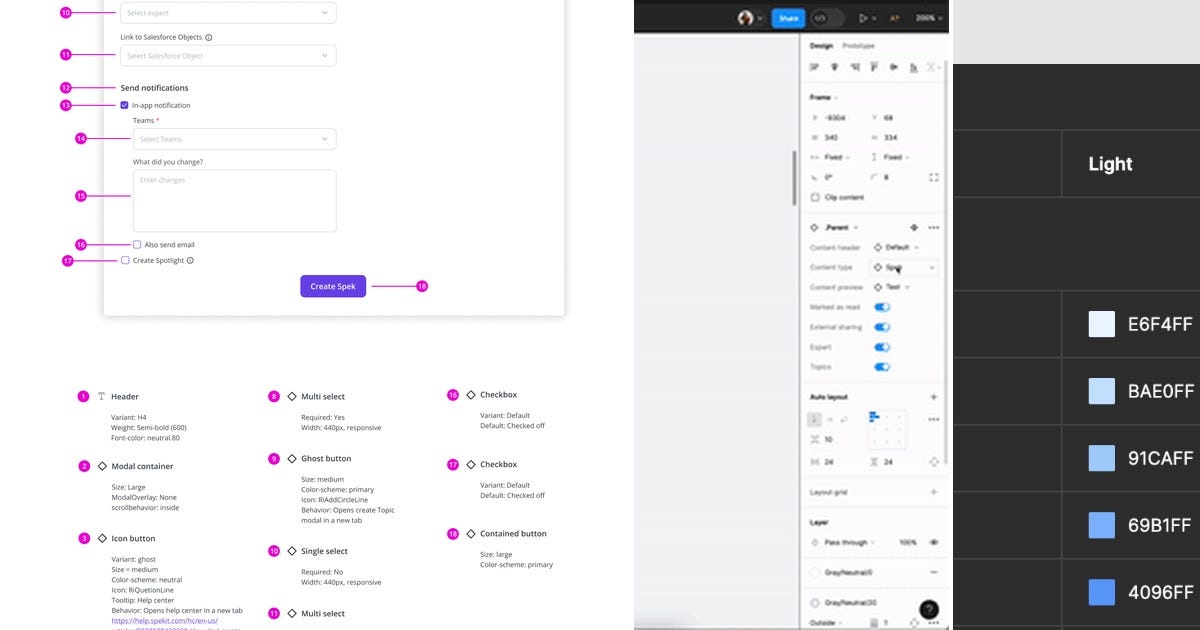Select the align left icon

pyautogui.click(x=815, y=67)
